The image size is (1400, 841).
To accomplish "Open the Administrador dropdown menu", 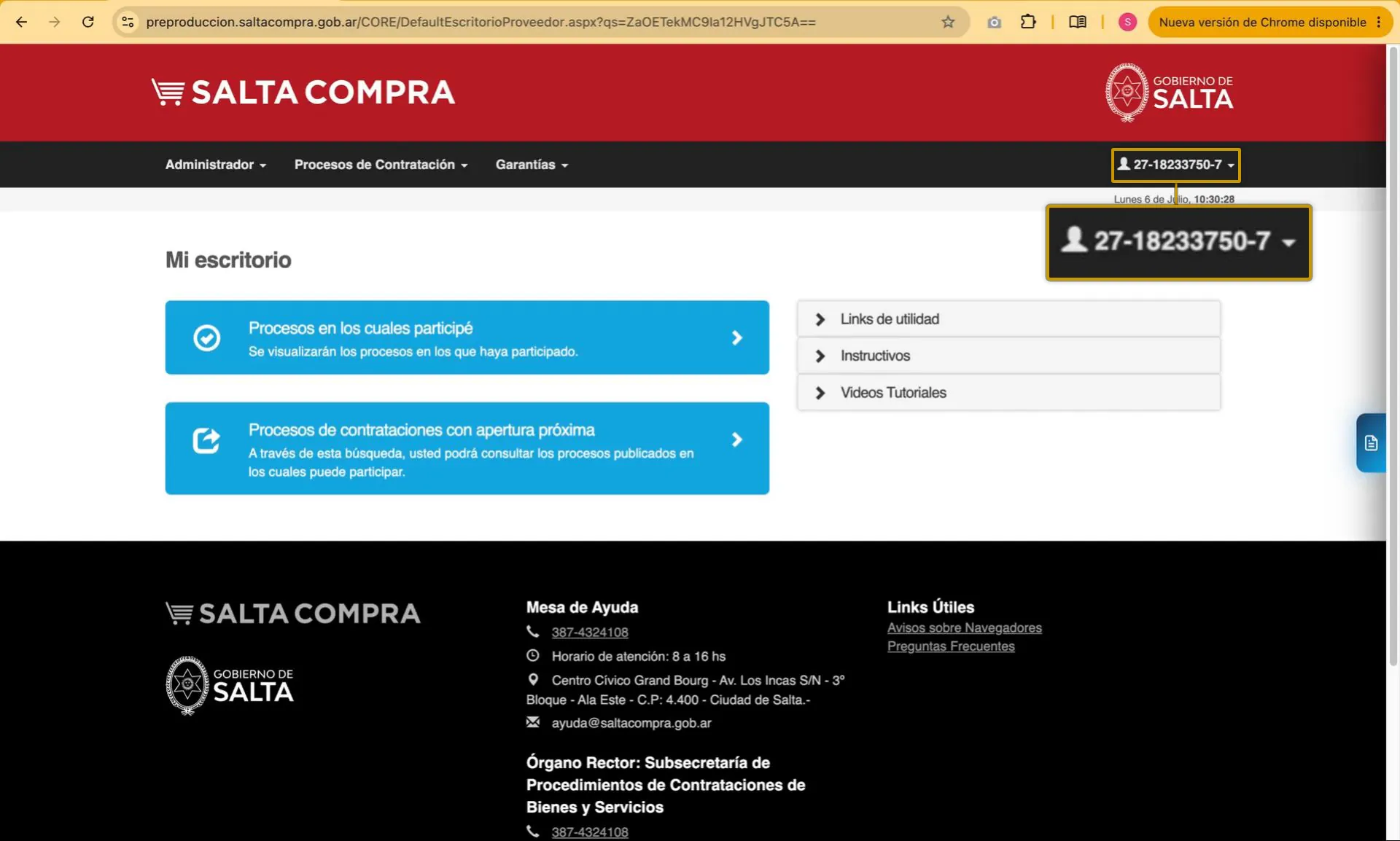I will [216, 165].
